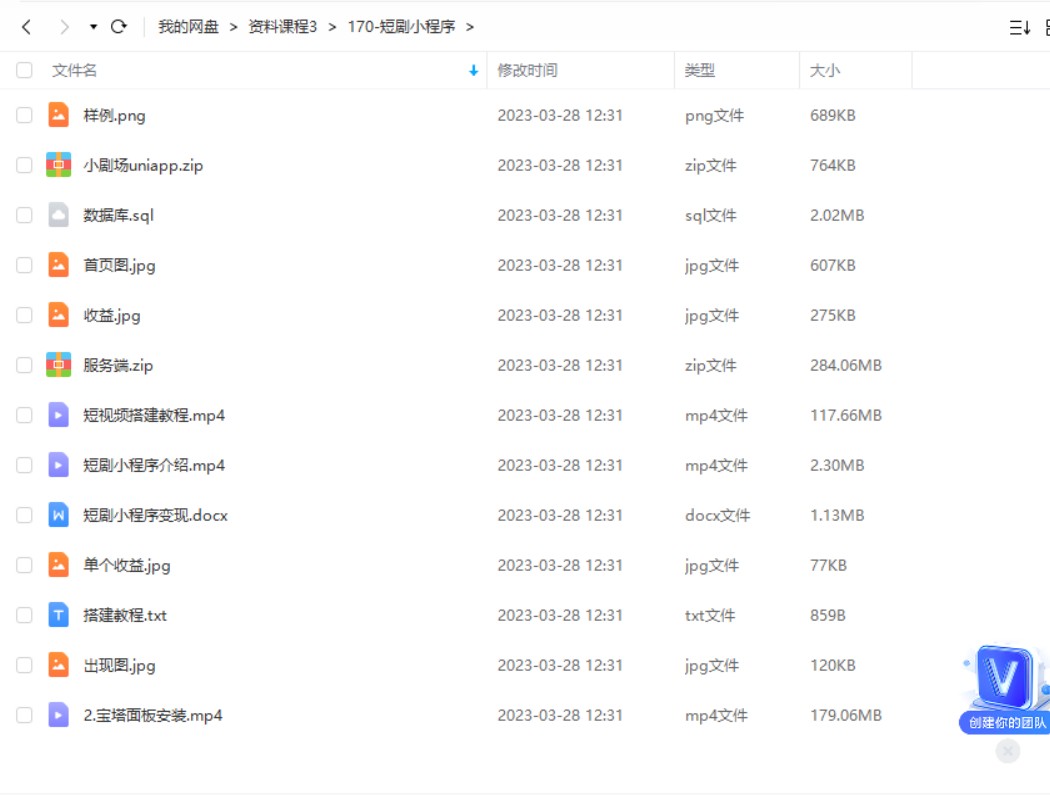The width and height of the screenshot is (1050, 802).
Task: Check the box for 小剧场uniapp.zip
Action: point(24,165)
